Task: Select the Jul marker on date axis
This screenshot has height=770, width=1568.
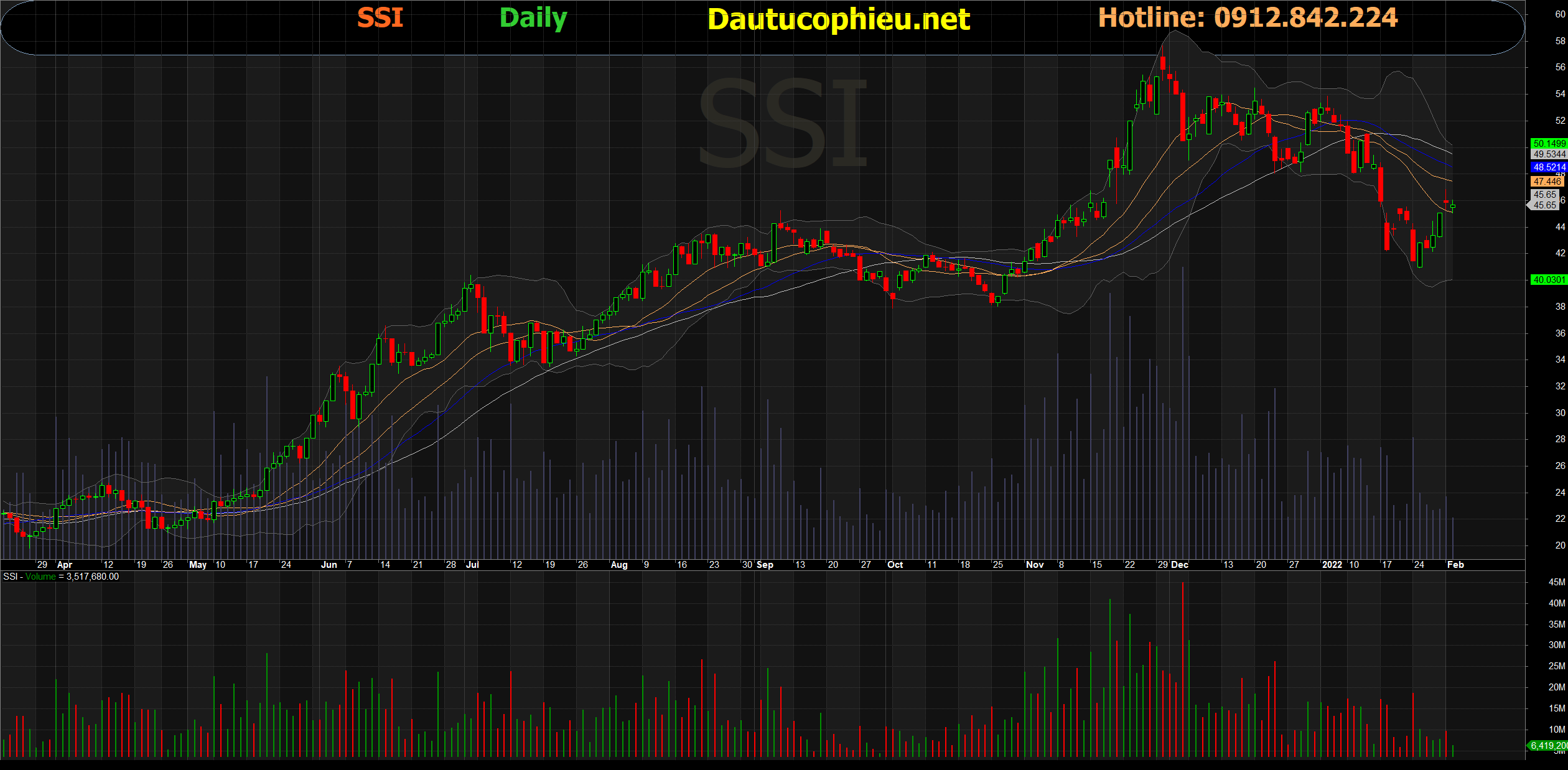Action: click(x=472, y=565)
